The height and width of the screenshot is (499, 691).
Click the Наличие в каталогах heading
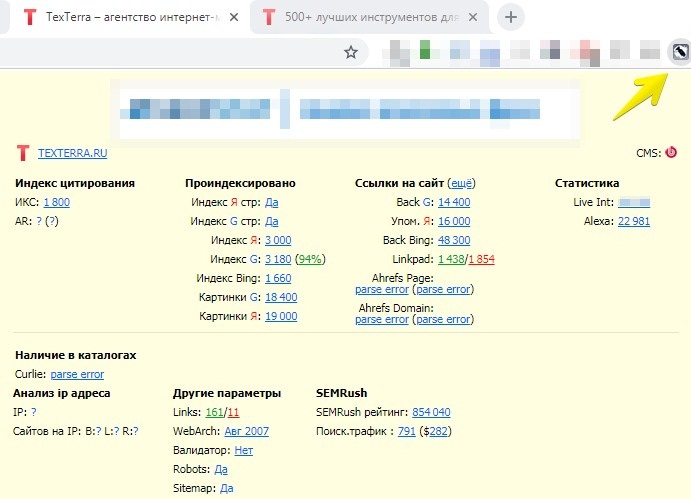click(x=76, y=355)
